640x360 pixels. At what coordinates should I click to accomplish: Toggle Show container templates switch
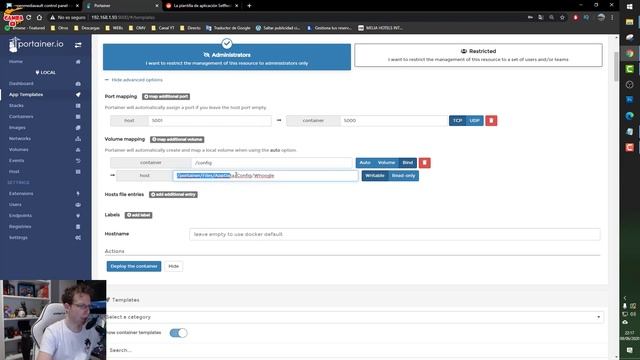[178, 333]
